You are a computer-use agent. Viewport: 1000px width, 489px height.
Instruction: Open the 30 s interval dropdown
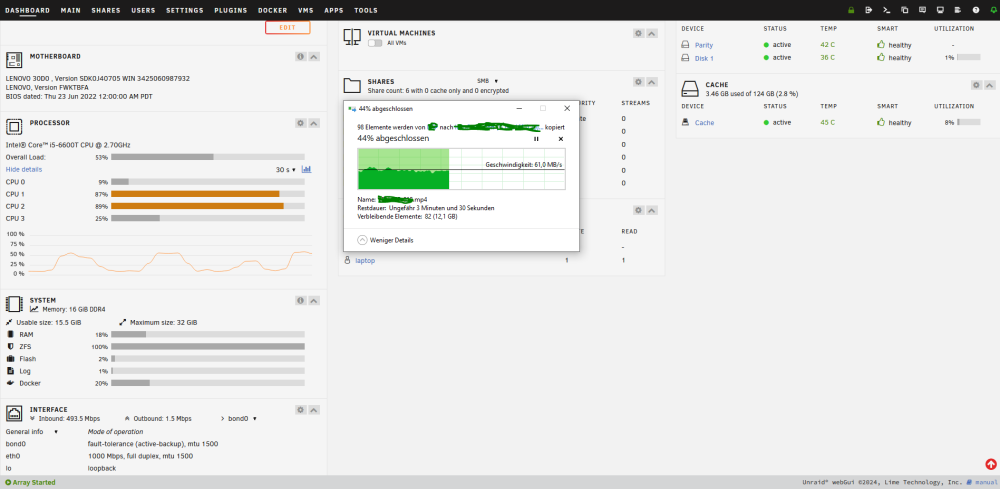(x=286, y=170)
